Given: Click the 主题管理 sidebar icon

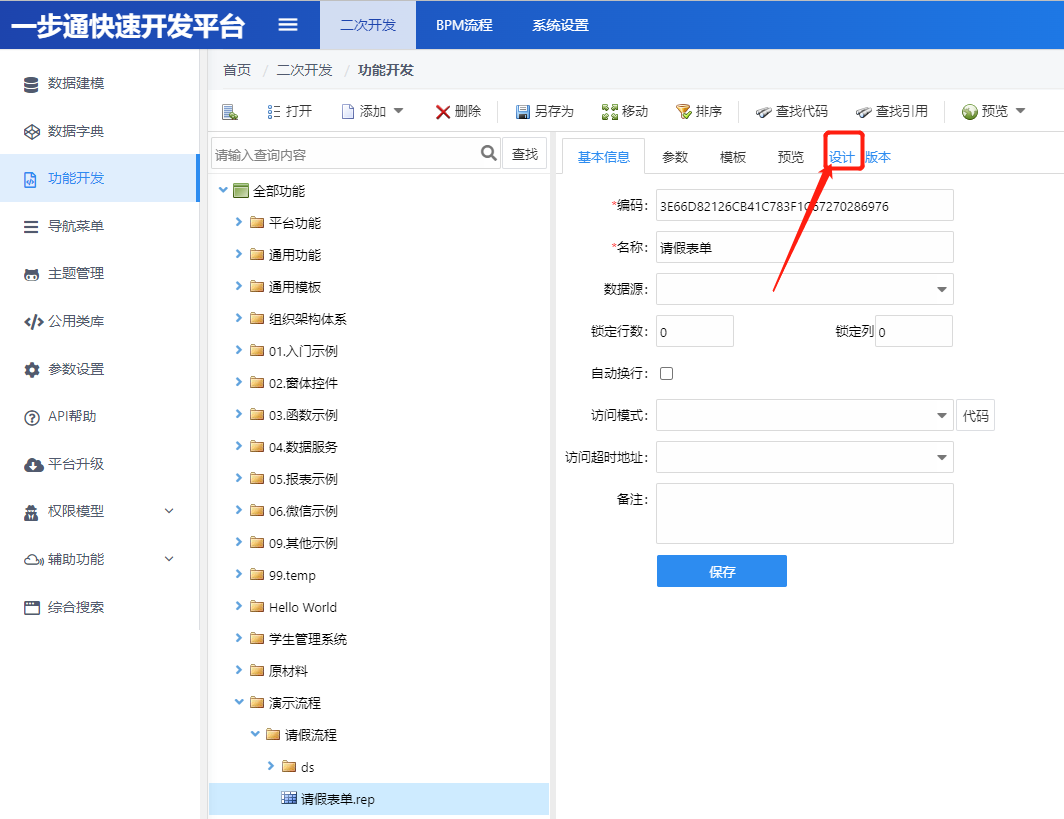Looking at the screenshot, I should pyautogui.click(x=31, y=274).
